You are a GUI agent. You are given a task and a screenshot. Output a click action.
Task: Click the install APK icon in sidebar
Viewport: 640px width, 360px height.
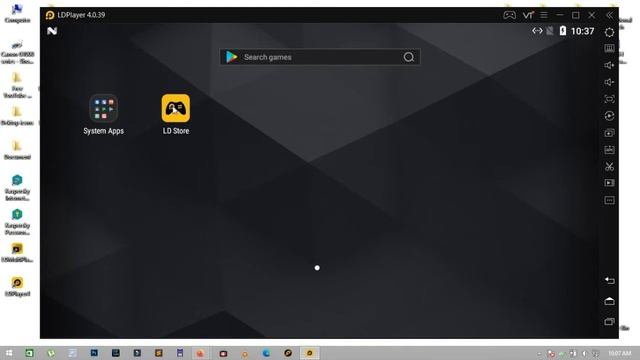click(609, 150)
